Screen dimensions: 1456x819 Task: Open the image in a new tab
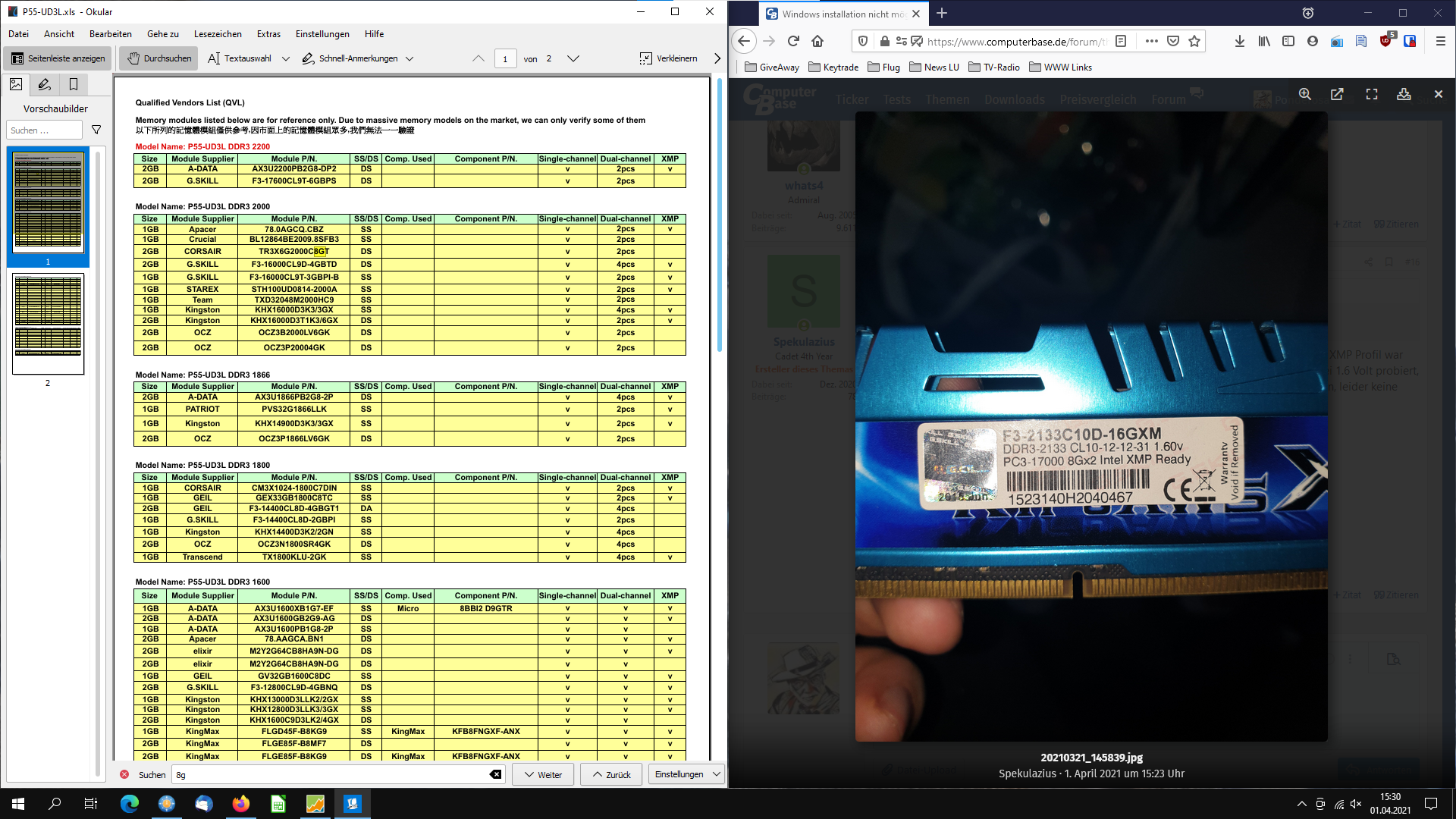tap(1337, 94)
